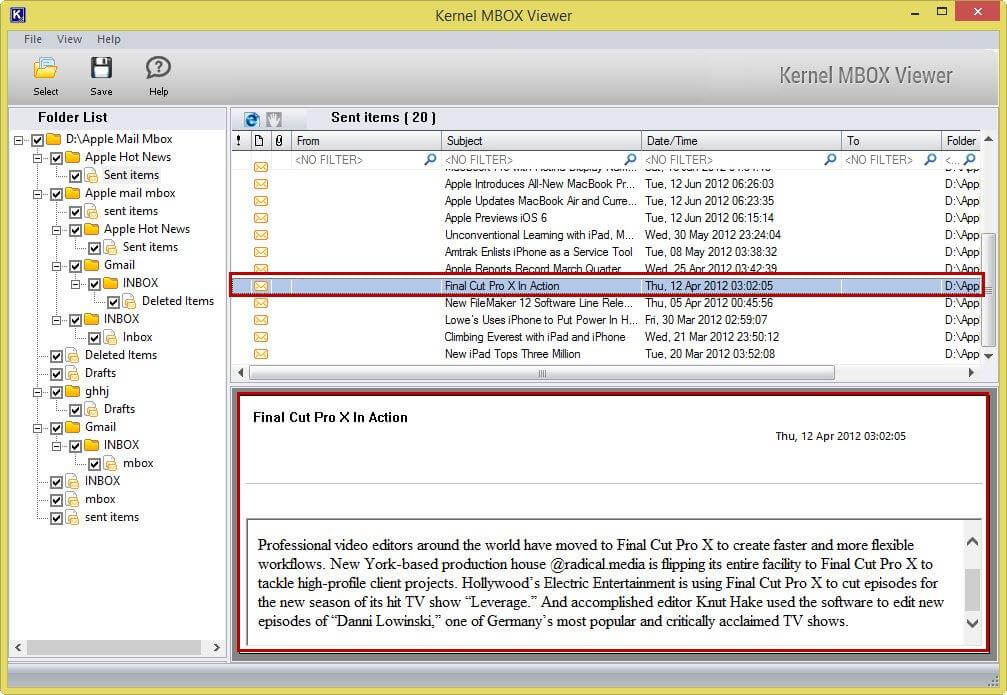
Task: Click folder icon of D:\Apple Mail Mbox root
Action: click(54, 139)
